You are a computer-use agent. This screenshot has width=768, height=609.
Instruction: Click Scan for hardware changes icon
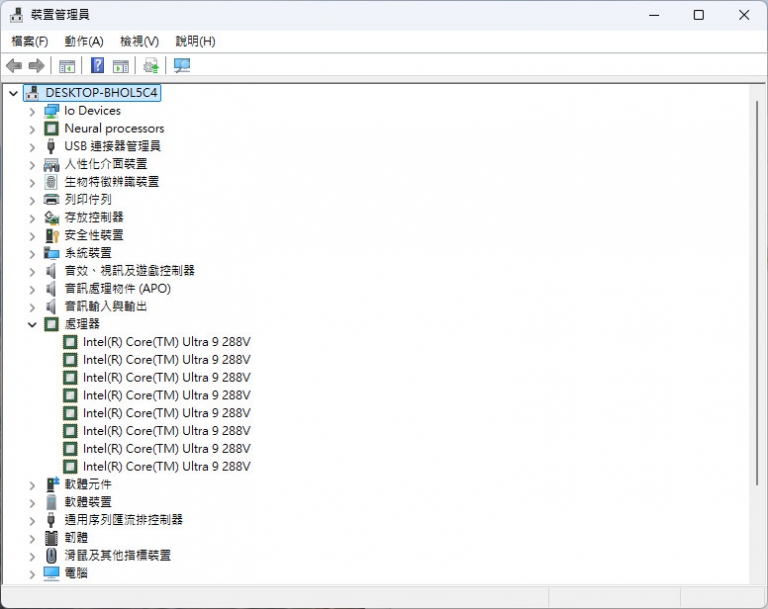(x=182, y=66)
